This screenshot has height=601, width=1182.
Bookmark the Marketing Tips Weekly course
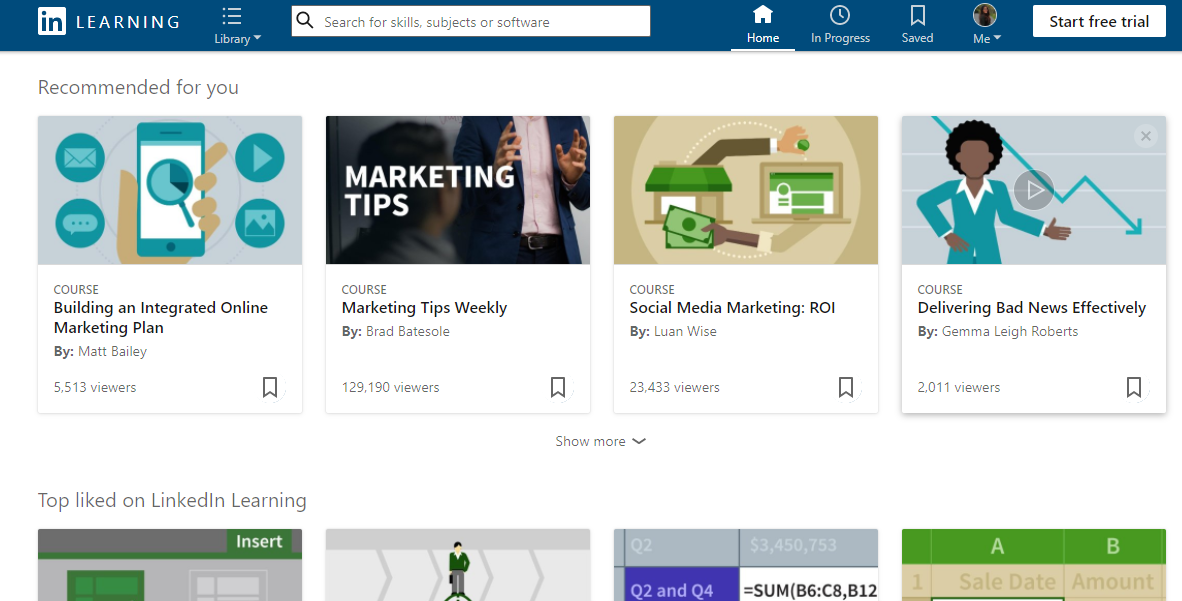(x=558, y=387)
